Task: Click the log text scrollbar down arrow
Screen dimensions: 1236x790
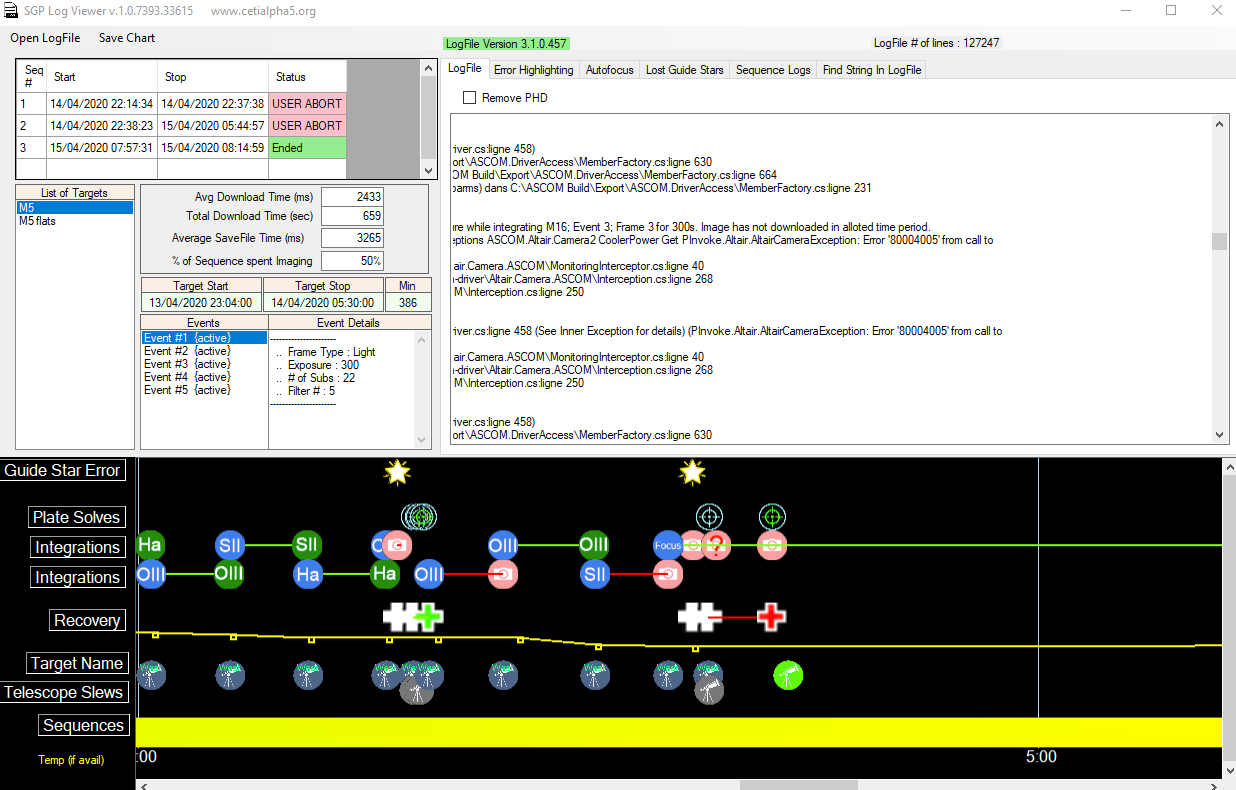Action: [x=1220, y=435]
